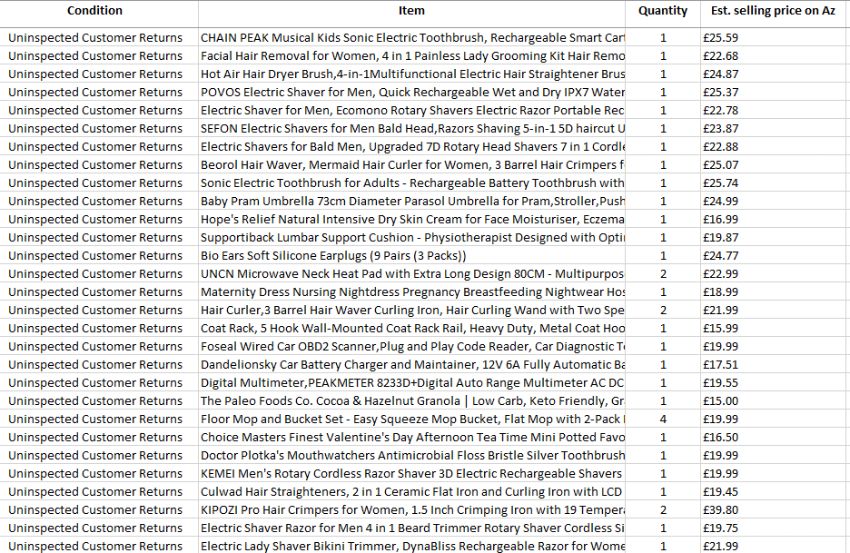Click the £25.74 price cell

click(775, 183)
